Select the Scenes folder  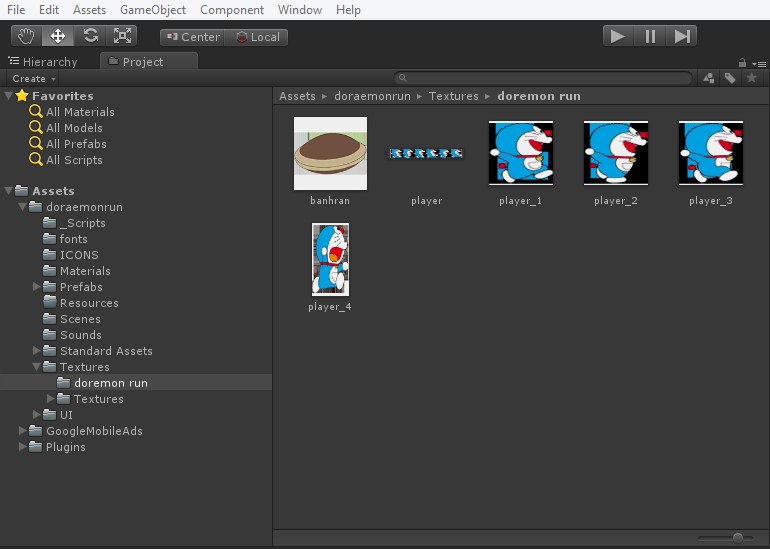click(x=80, y=319)
